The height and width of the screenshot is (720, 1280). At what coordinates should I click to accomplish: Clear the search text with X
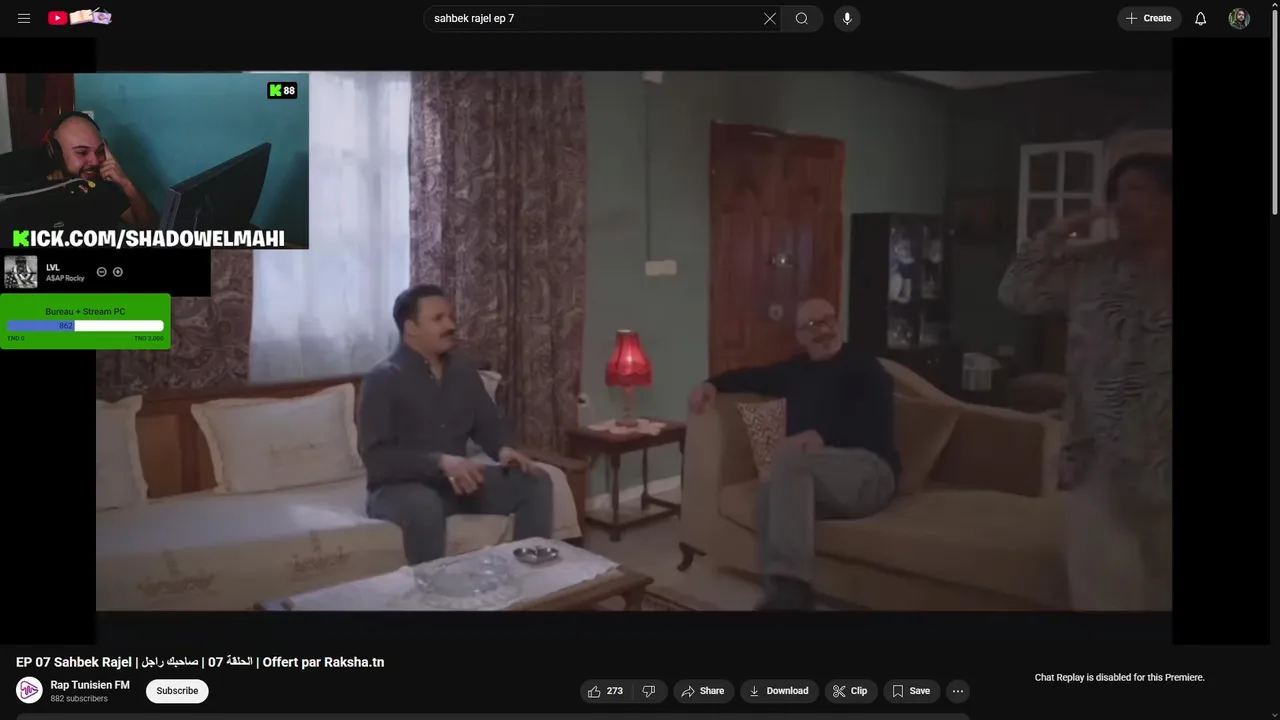770,18
